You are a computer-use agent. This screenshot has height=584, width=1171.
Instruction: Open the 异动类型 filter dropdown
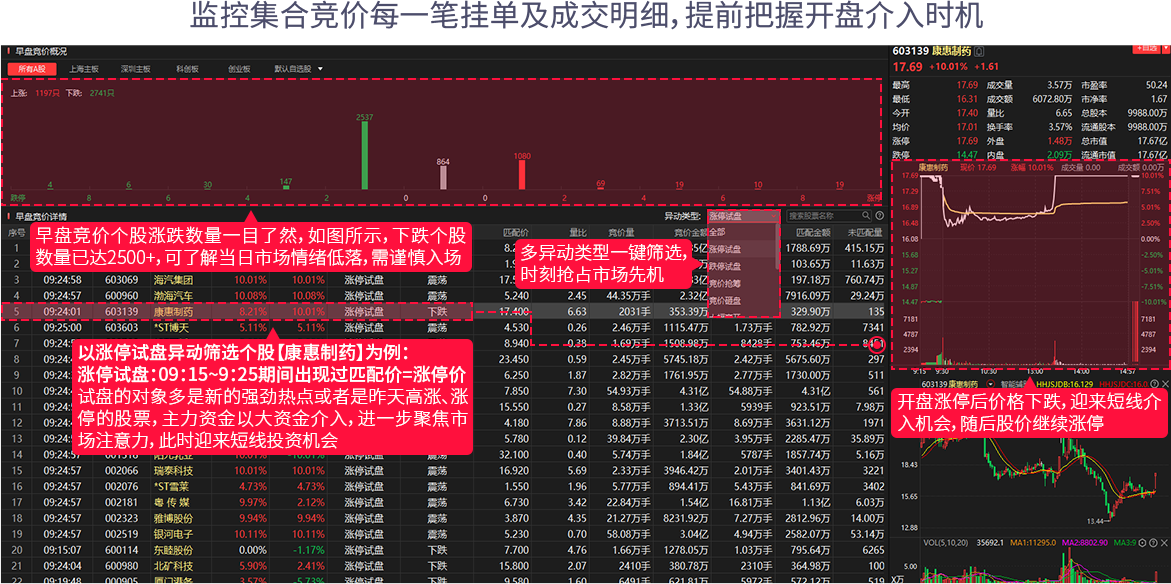click(742, 217)
